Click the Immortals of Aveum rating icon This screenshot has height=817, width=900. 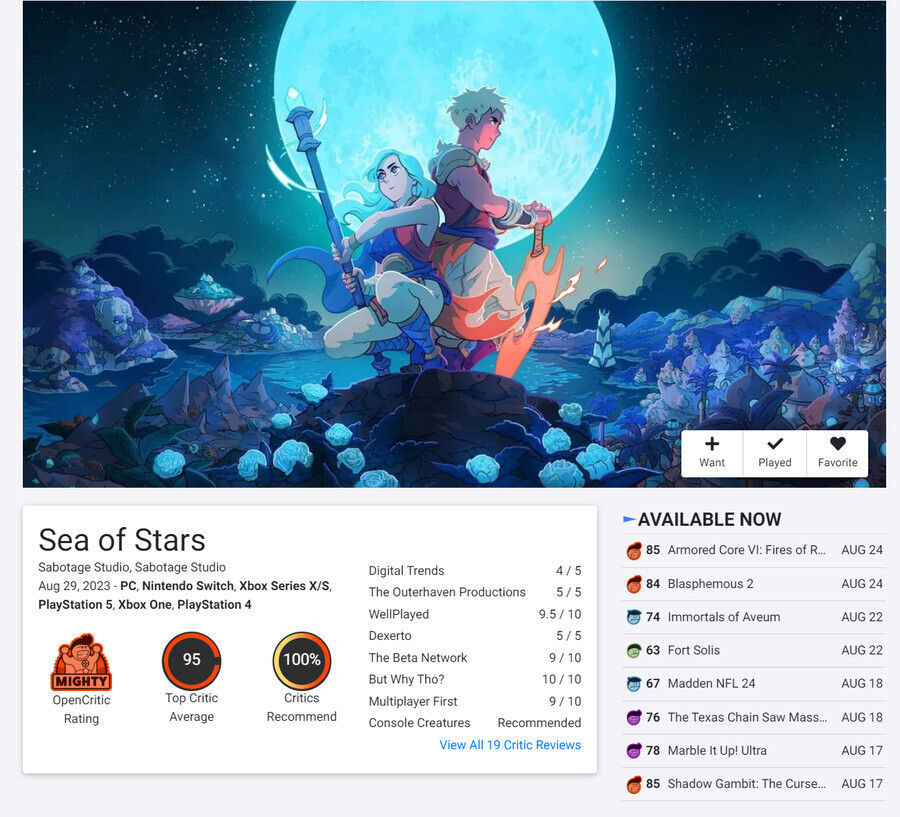point(634,617)
